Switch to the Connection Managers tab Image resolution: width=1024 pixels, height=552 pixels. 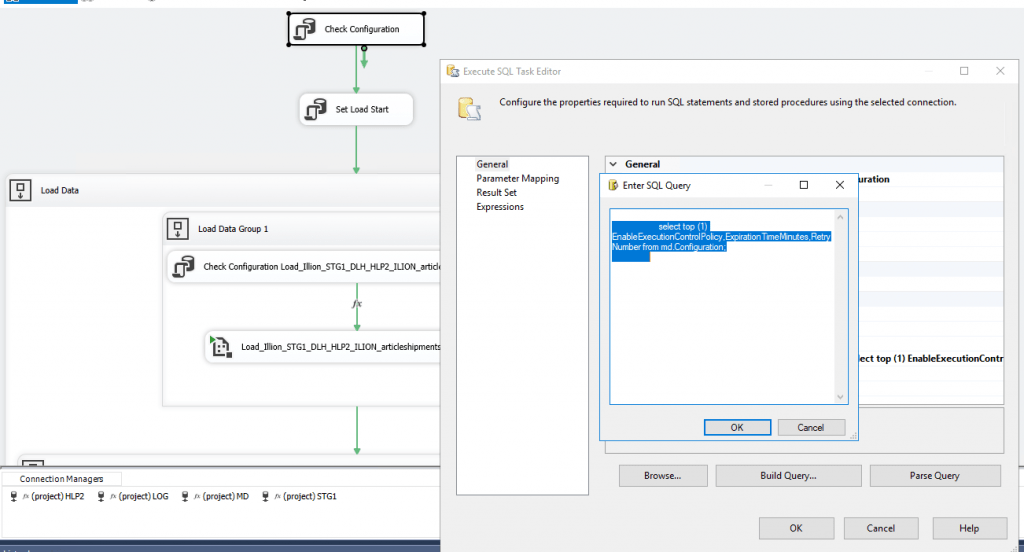coord(60,479)
